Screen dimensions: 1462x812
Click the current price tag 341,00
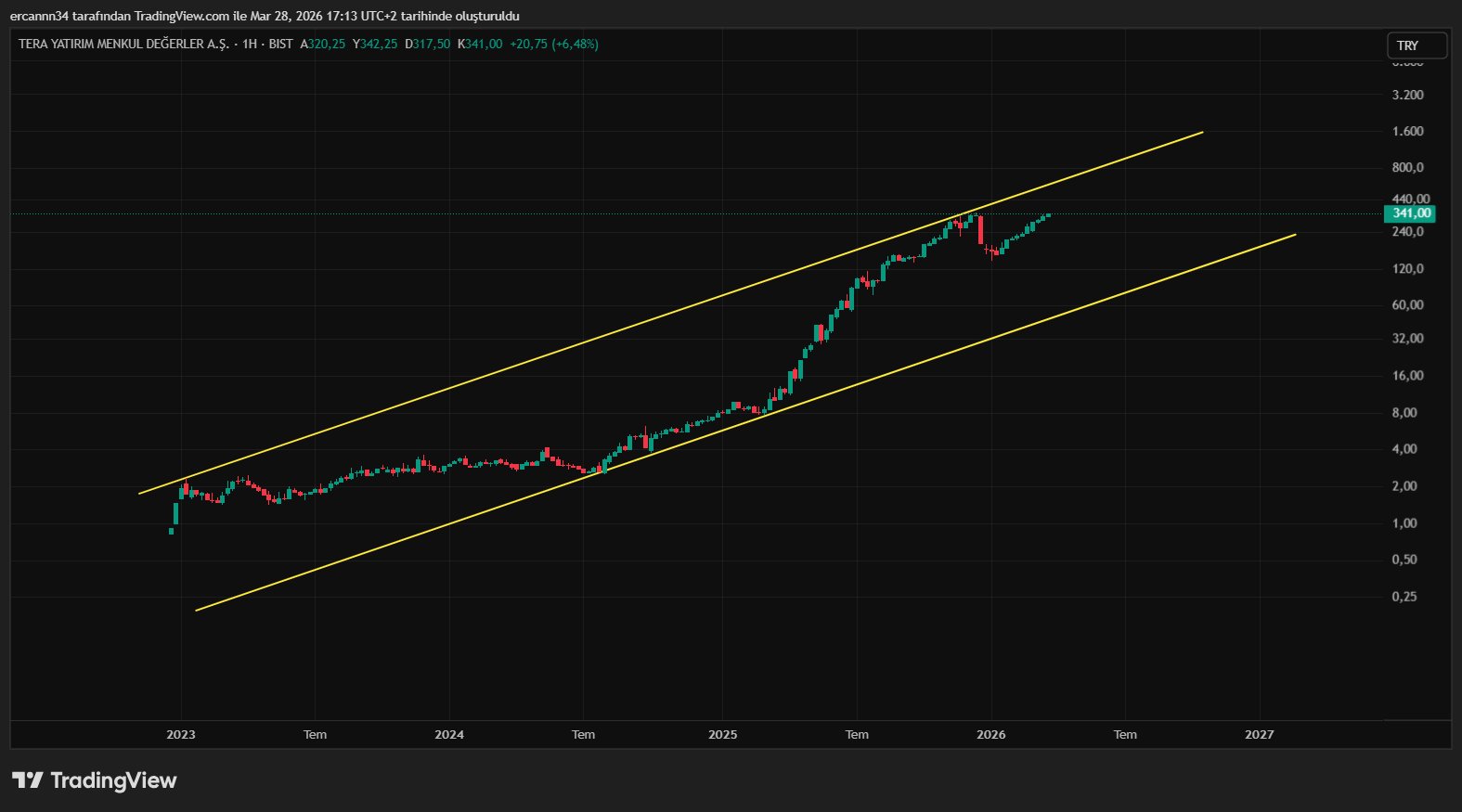pos(1410,213)
